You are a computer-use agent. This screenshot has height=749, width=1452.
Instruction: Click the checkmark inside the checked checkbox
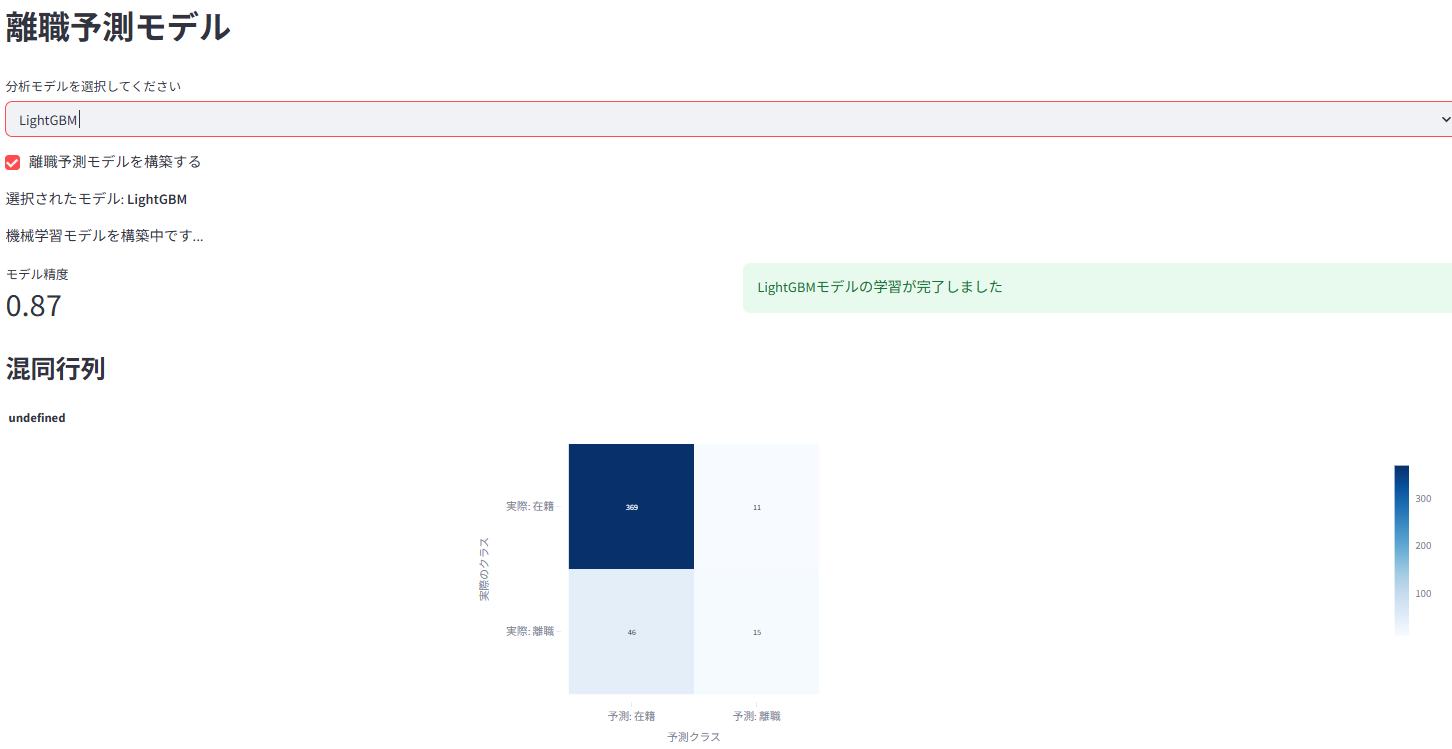pos(12,161)
